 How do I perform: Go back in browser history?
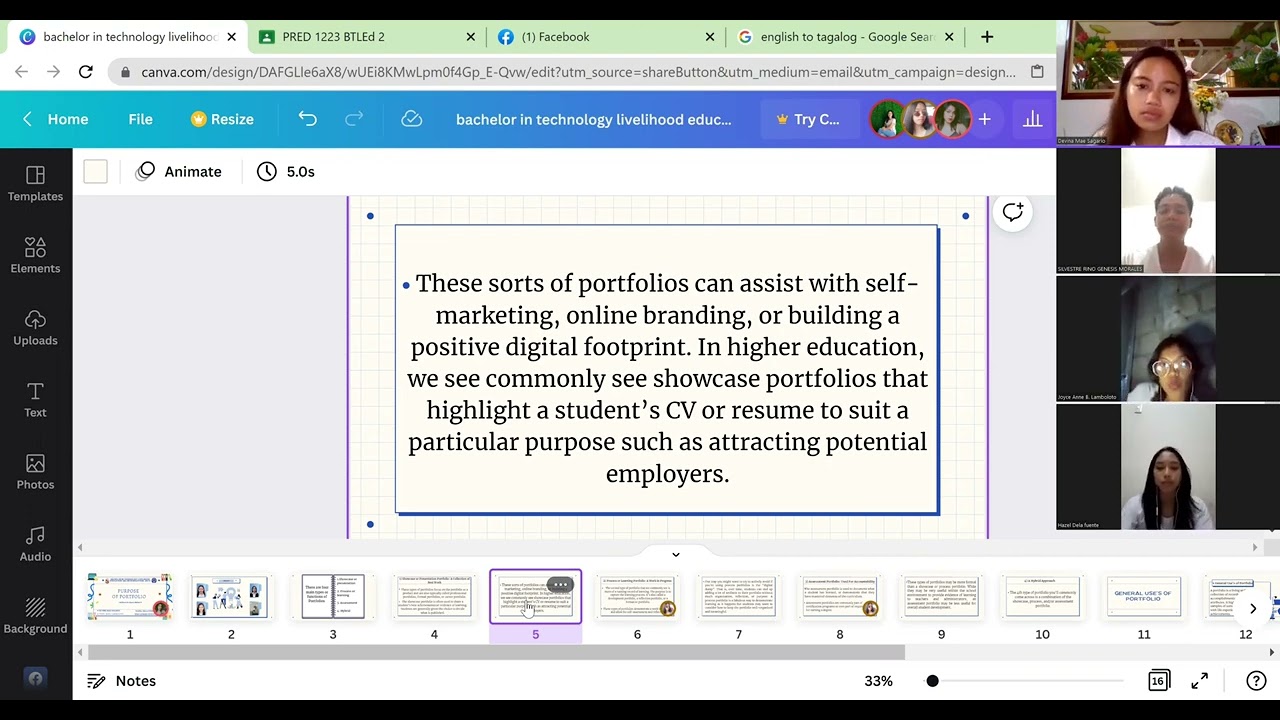click(x=22, y=72)
